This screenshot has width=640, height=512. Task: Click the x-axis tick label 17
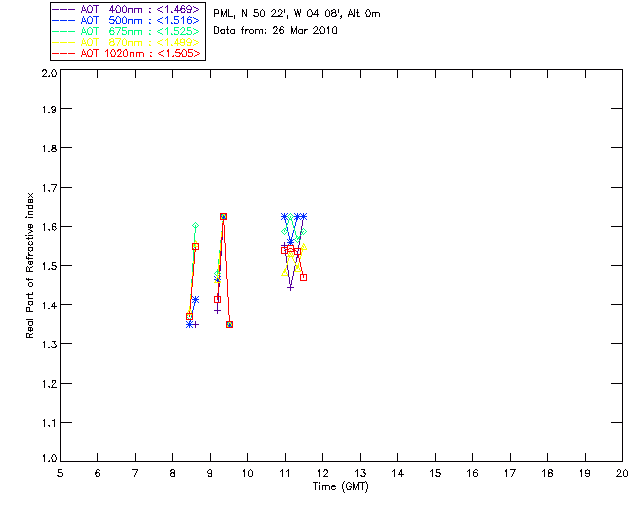coord(510,473)
